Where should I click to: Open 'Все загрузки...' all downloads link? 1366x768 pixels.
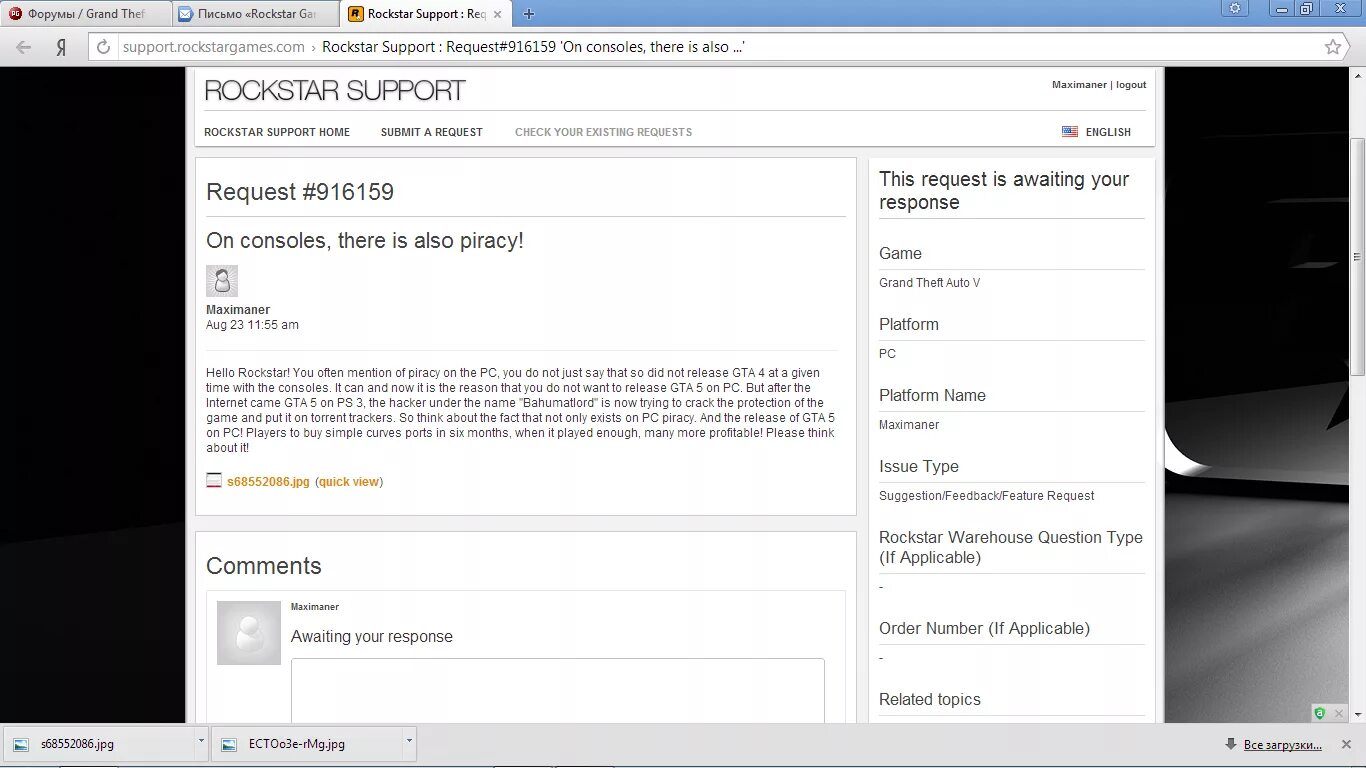(1282, 745)
